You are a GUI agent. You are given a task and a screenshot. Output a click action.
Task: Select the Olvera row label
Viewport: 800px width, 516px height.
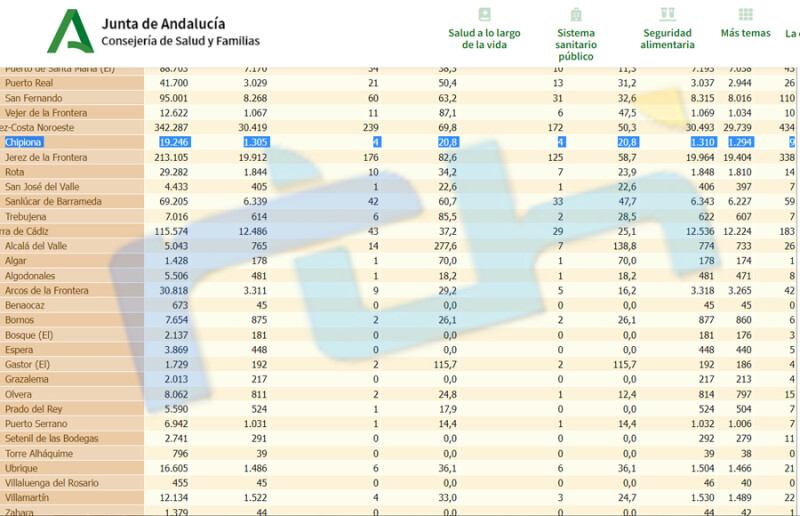(18, 395)
